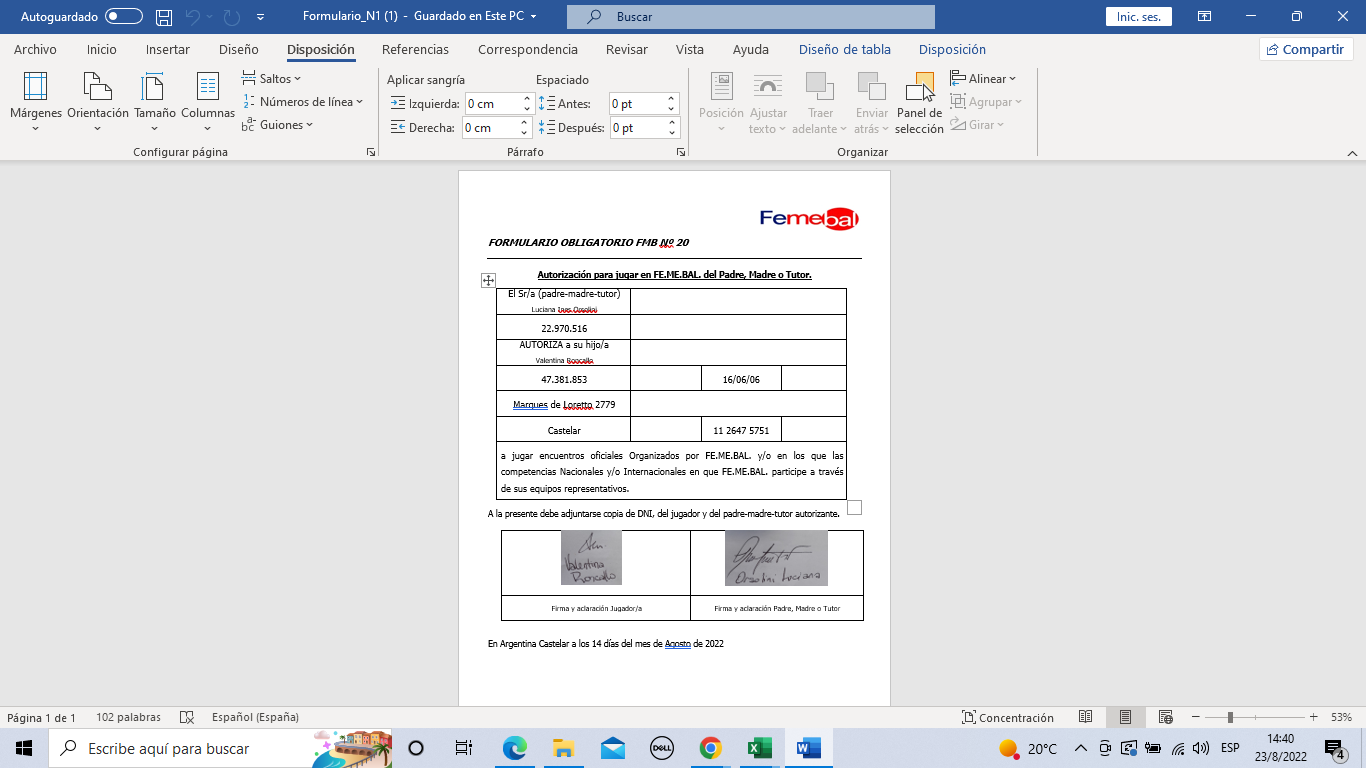Viewport: 1366px width, 768px height.
Task: Open the Números de línea dropdown
Action: point(303,102)
